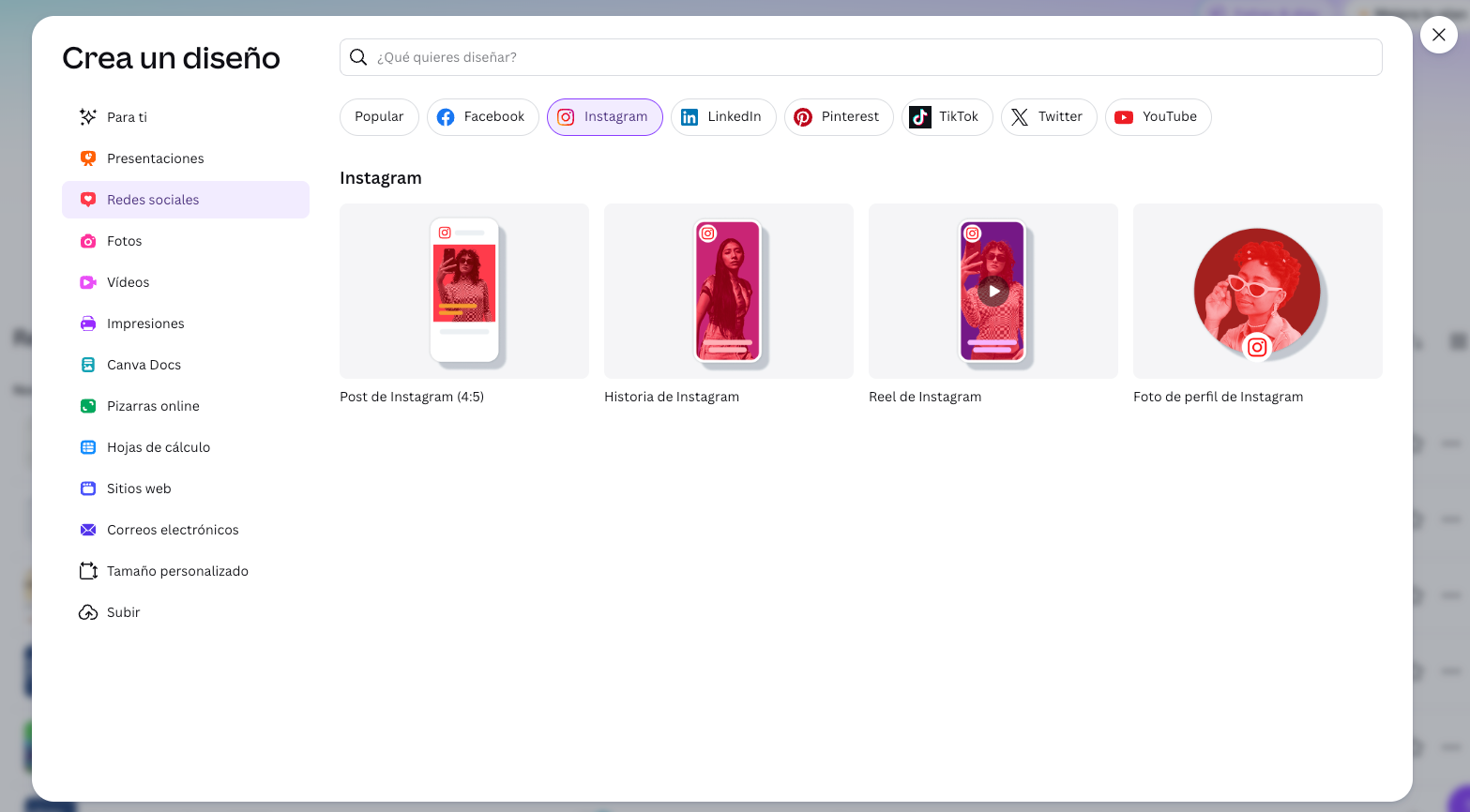Open Presentaciones category label
1470x812 pixels.
coord(156,158)
